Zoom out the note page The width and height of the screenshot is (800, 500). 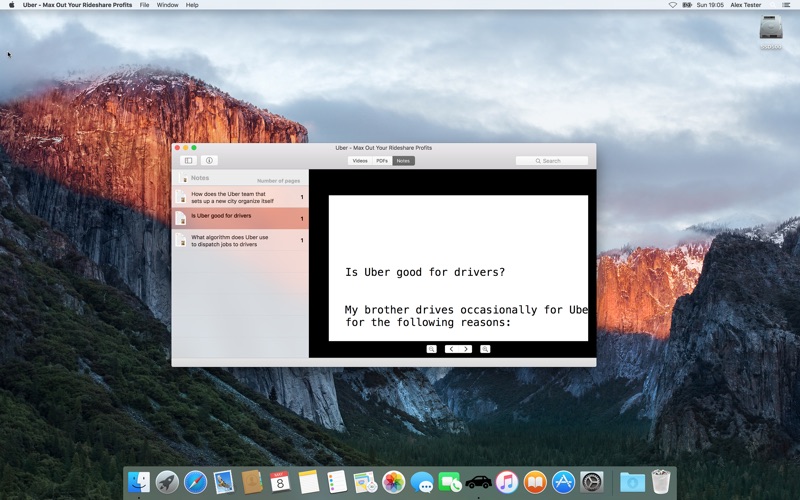point(431,349)
